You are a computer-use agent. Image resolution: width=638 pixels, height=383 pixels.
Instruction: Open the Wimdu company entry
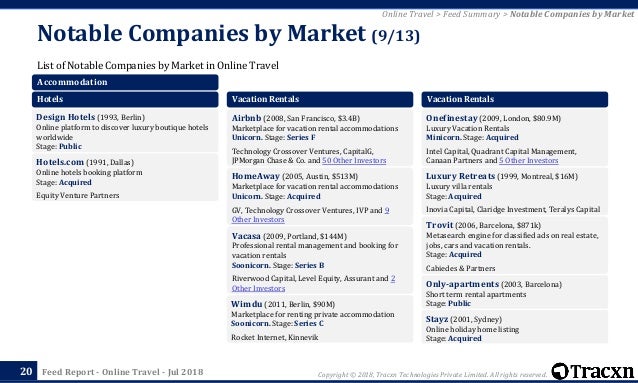[247, 304]
